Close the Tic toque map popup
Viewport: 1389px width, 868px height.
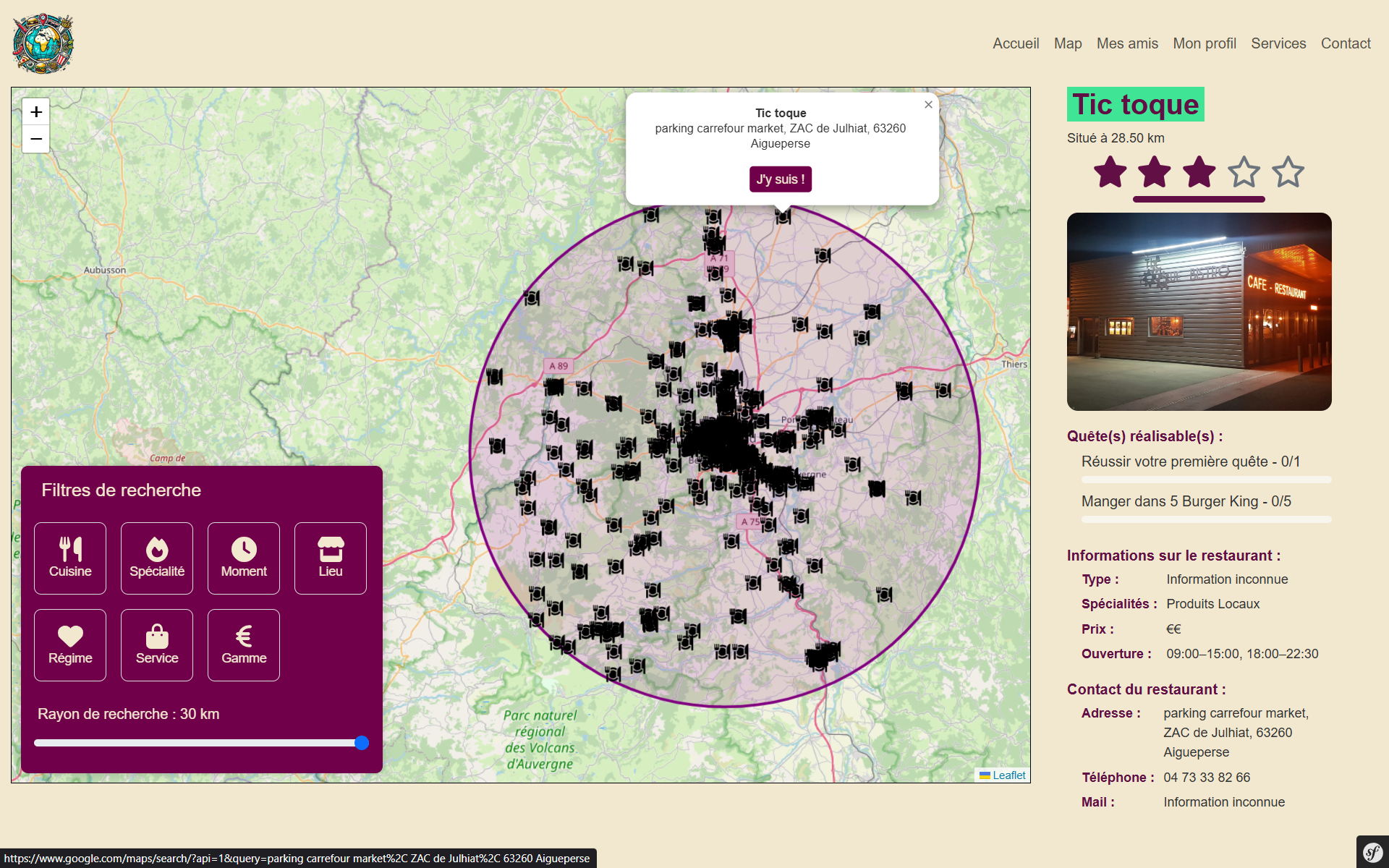[x=928, y=105]
